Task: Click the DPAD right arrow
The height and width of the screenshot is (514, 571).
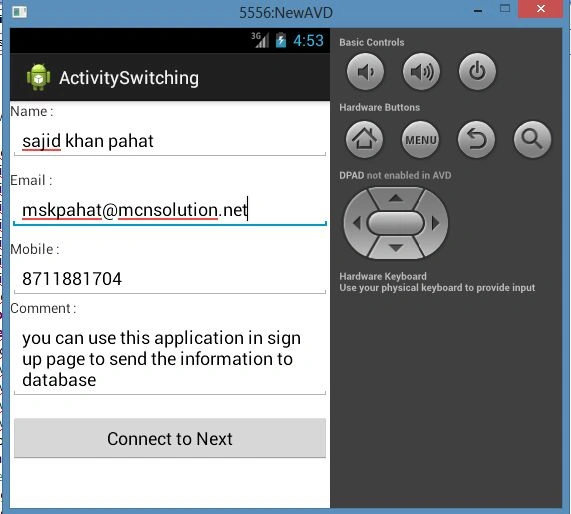Action: click(435, 223)
